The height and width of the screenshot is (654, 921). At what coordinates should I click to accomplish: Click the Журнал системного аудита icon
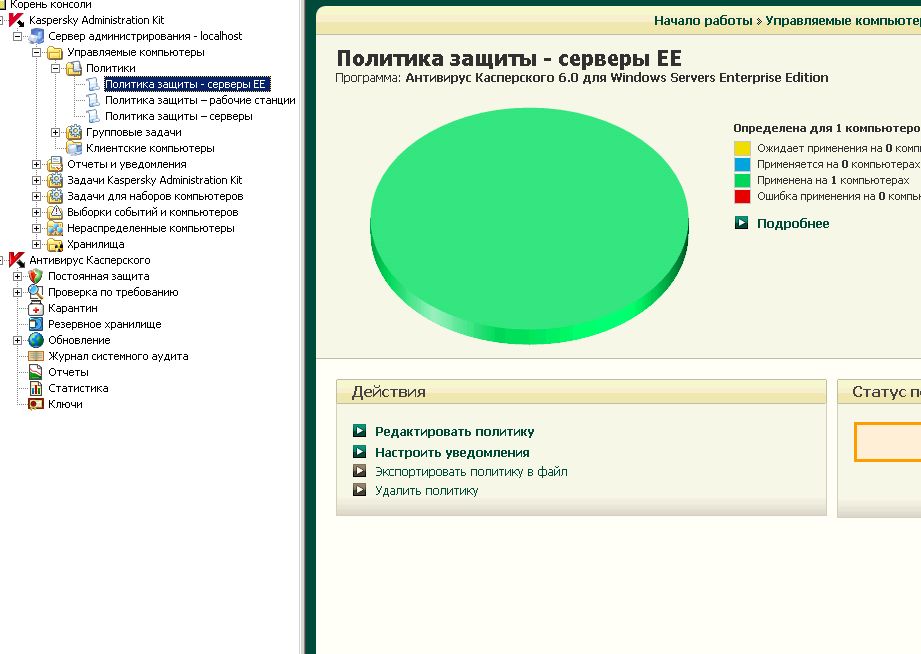(36, 356)
